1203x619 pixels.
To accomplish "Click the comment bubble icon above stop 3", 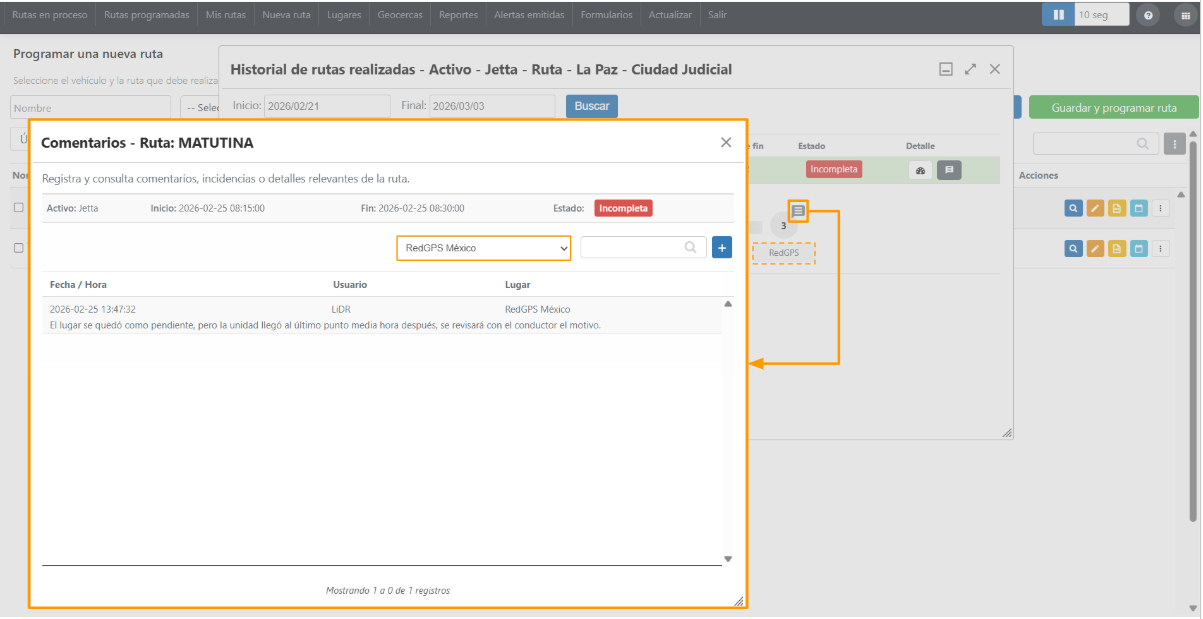I will pos(798,211).
